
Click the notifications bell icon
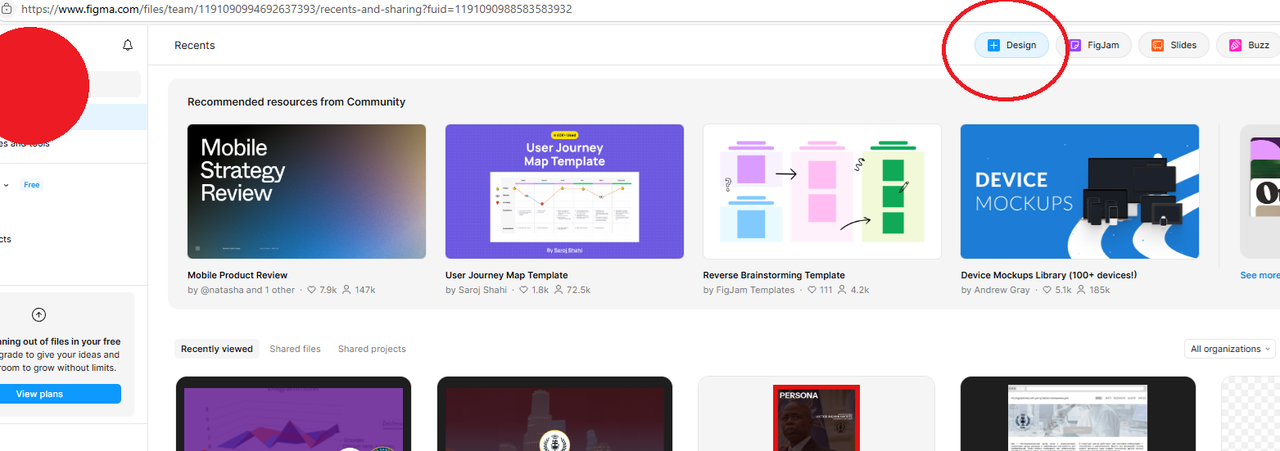pos(128,45)
